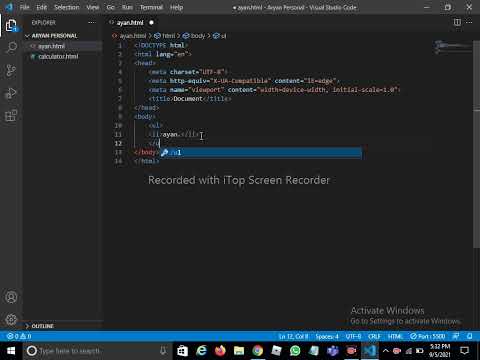The image size is (480, 360).
Task: Open the Manage gear icon
Action: (x=11, y=319)
